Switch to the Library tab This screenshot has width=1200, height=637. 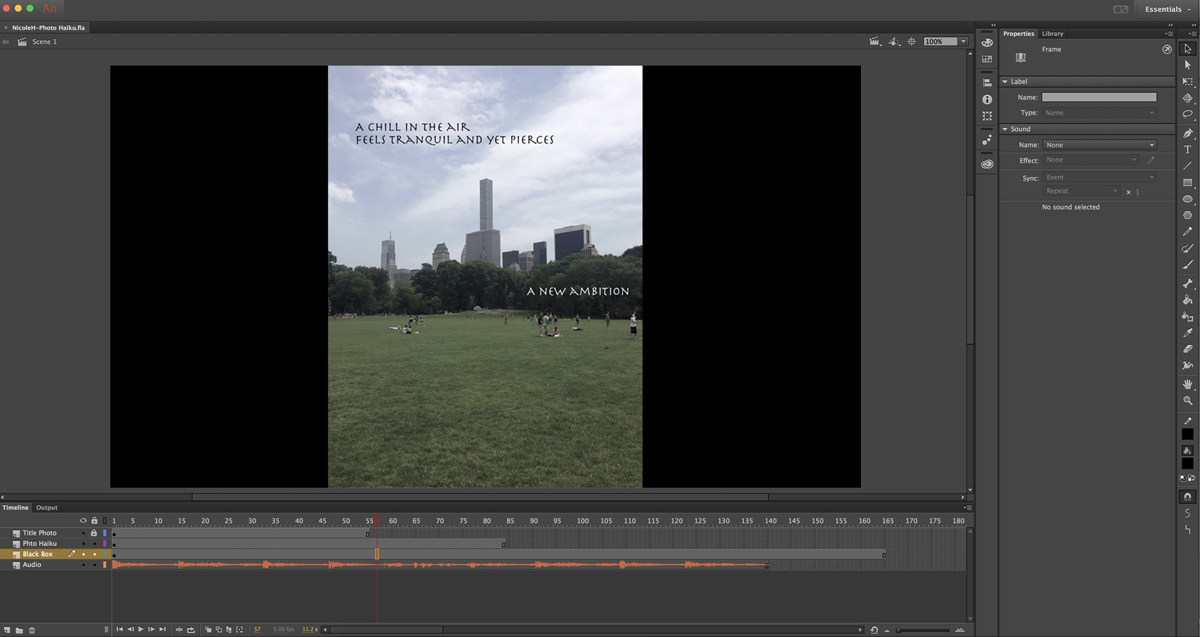coord(1052,34)
